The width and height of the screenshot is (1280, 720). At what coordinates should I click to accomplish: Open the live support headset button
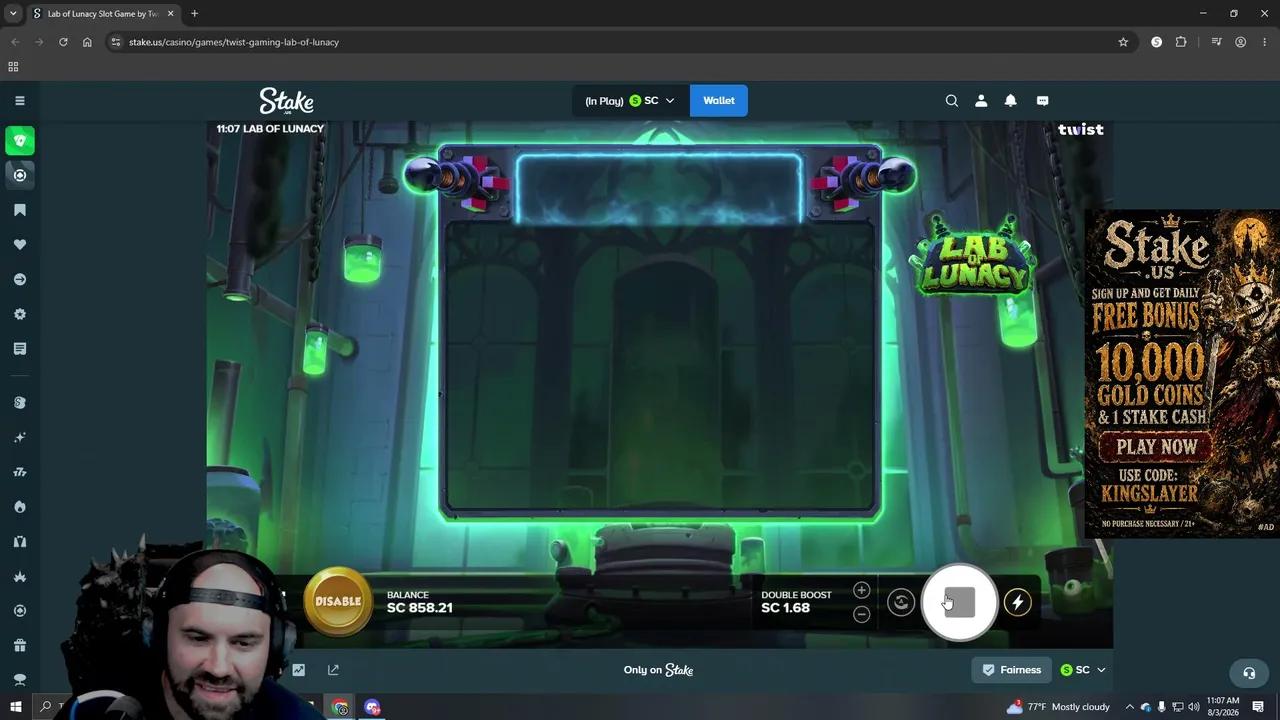point(1249,673)
